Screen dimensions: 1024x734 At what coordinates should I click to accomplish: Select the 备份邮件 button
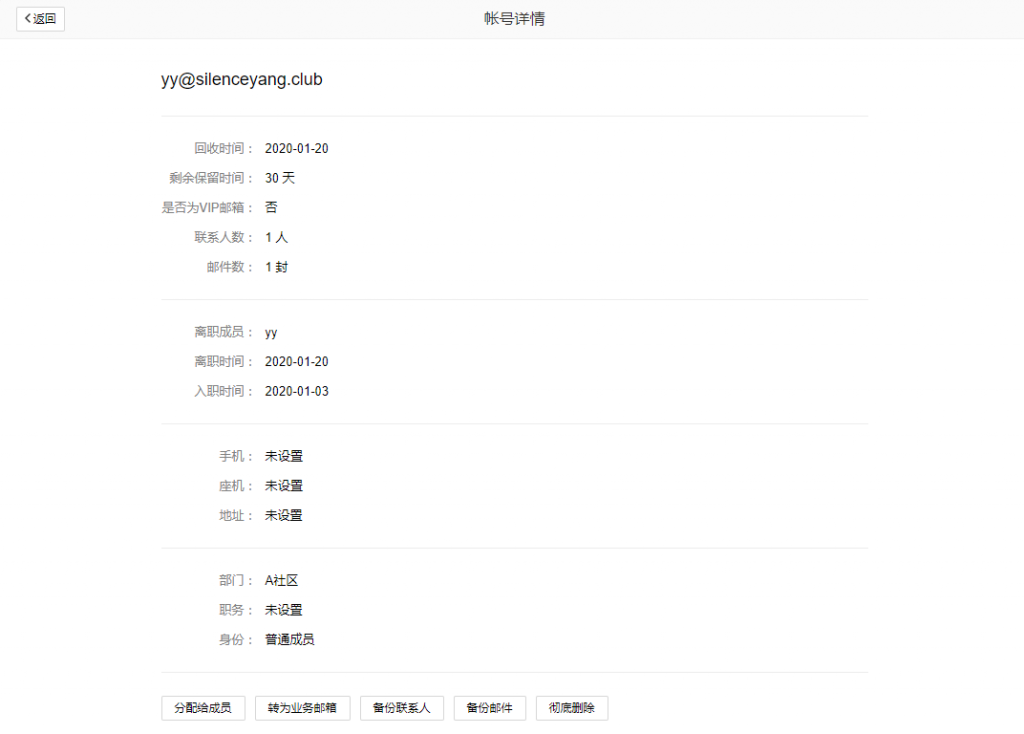coord(490,708)
